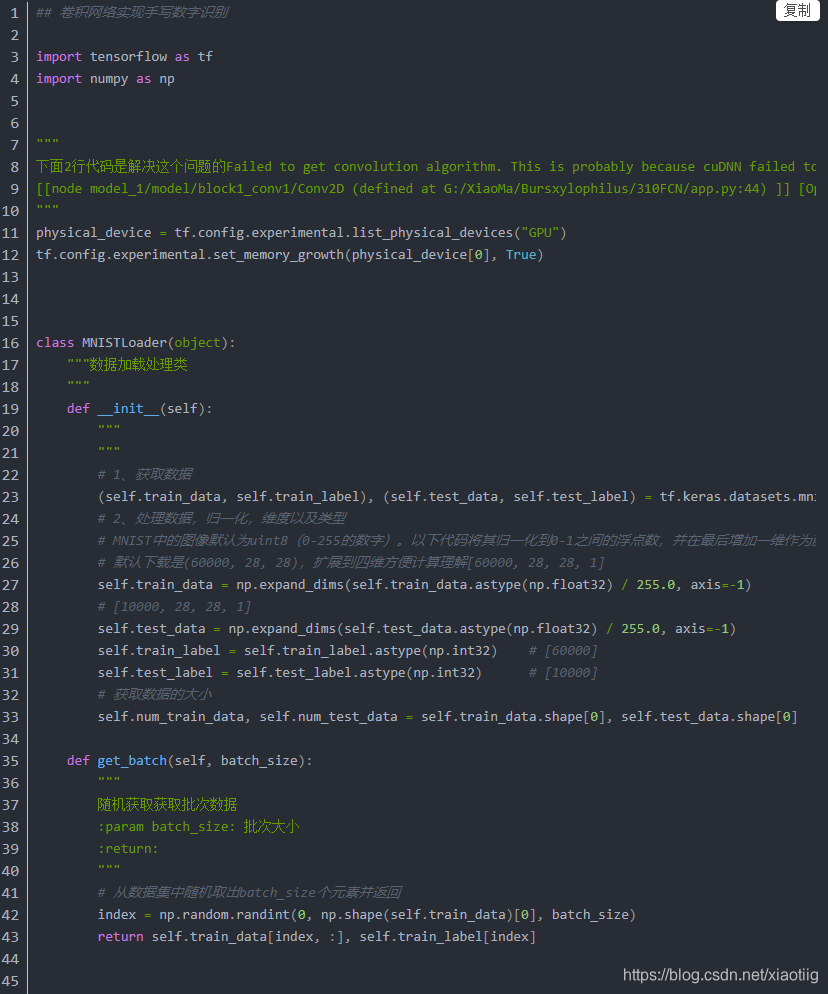The width and height of the screenshot is (828, 994).
Task: Click the ':param batch_size: 批次大小' line
Action: tap(198, 827)
